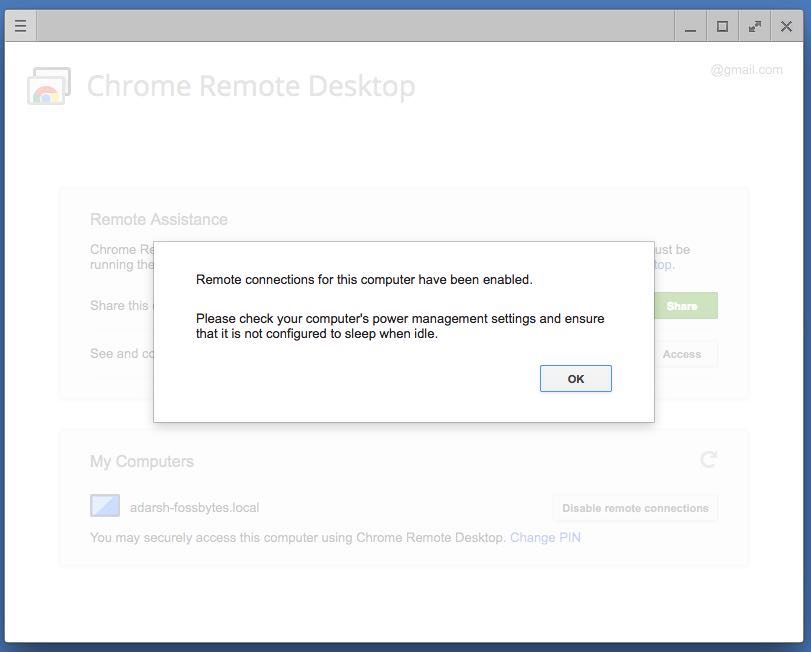This screenshot has height=652, width=811.
Task: Click the 'Remote connections ... have been enabled' message
Action: [x=364, y=280]
